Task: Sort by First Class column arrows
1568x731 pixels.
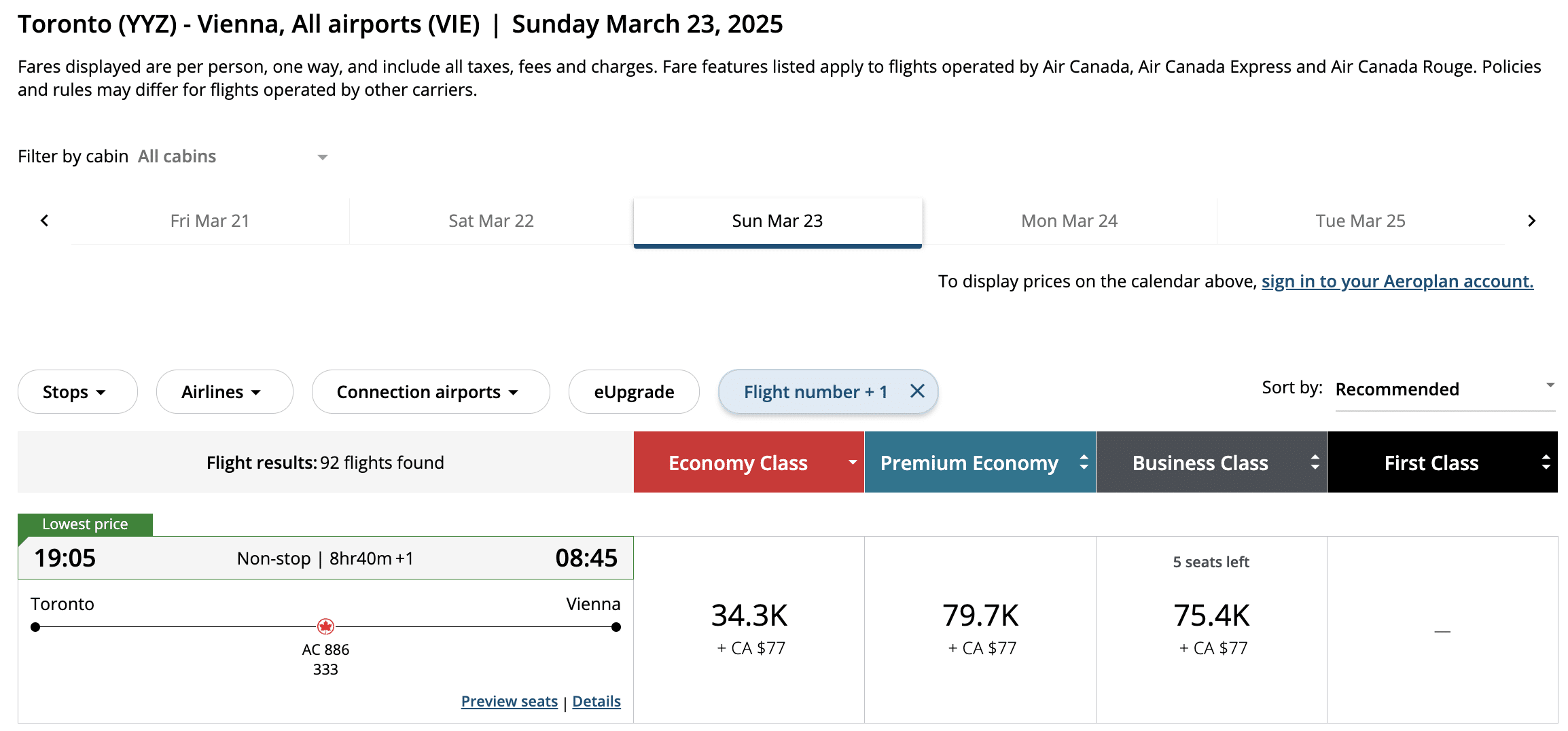Action: coord(1546,463)
